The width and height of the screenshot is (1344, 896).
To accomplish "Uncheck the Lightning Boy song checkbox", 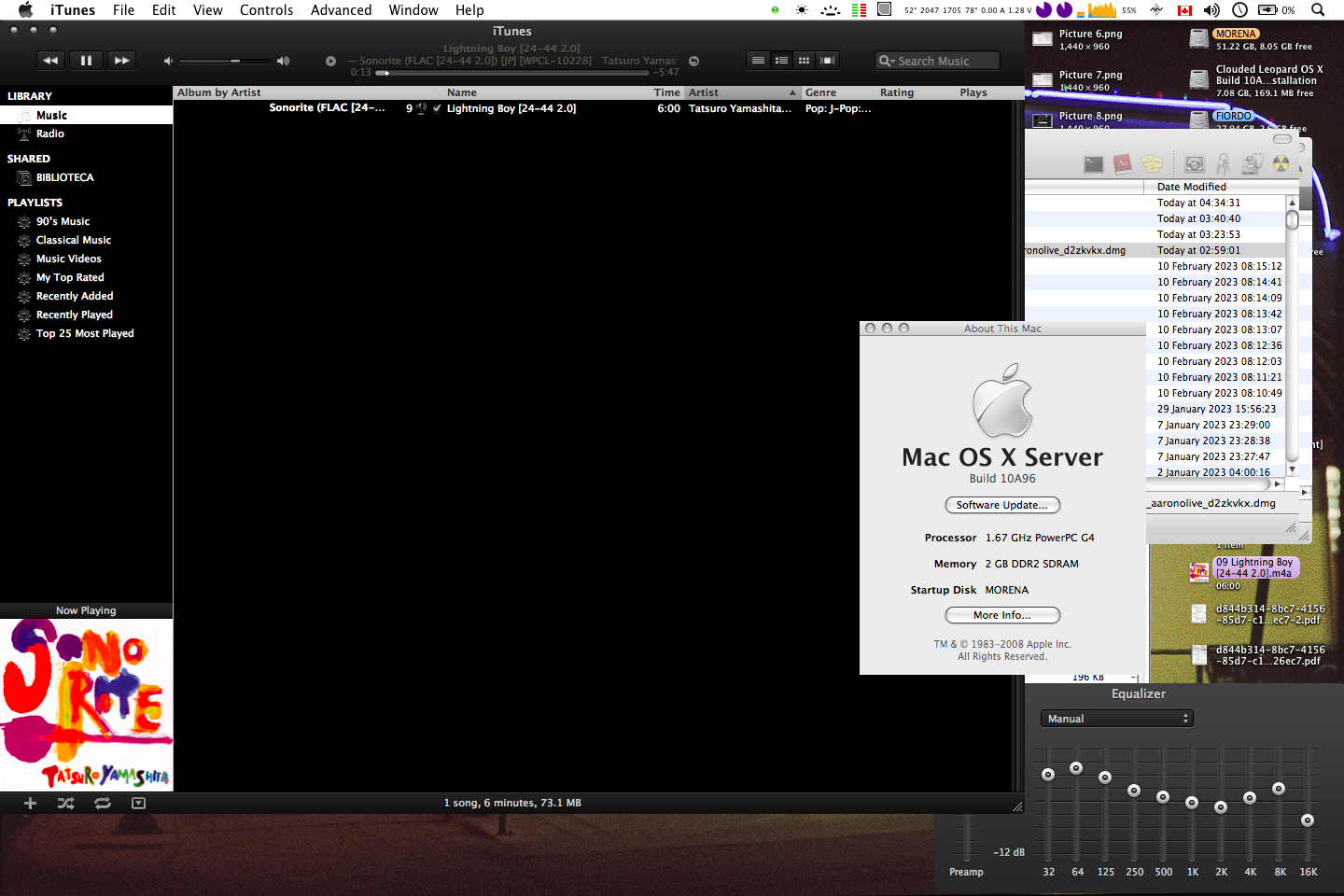I will click(437, 108).
